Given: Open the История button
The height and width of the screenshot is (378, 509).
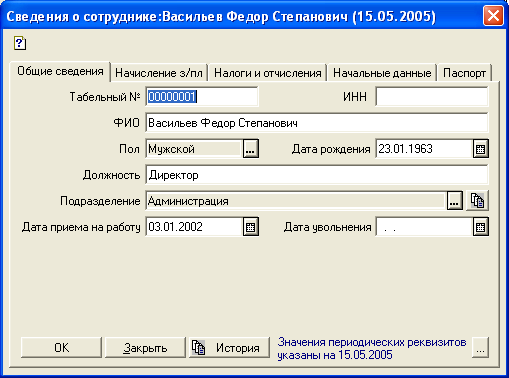Looking at the screenshot, I should (229, 348).
